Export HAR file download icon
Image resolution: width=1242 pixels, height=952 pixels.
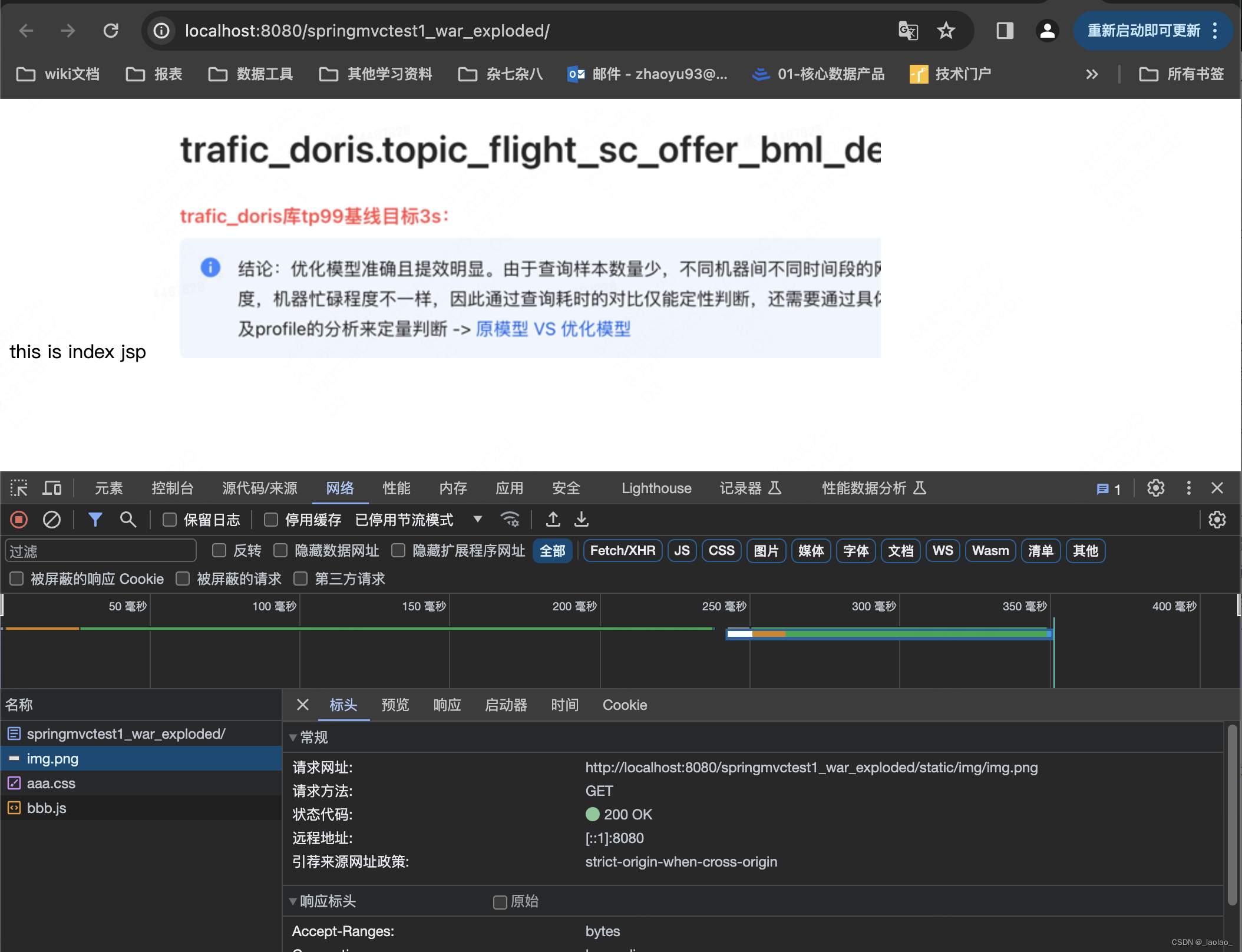click(582, 520)
